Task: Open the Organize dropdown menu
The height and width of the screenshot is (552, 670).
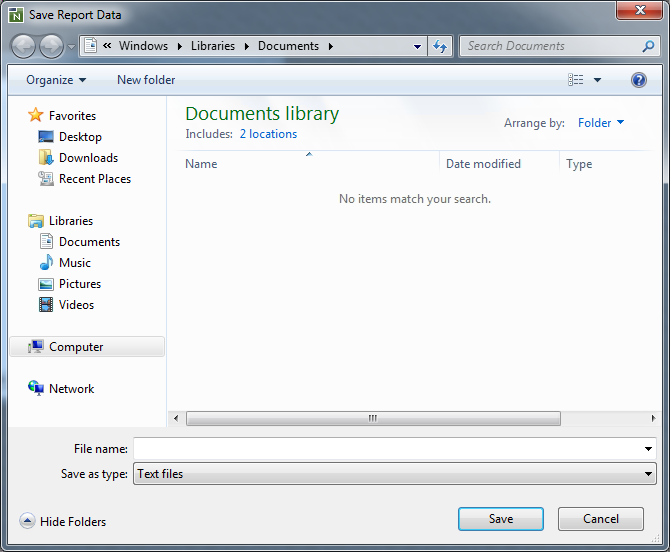Action: (56, 80)
